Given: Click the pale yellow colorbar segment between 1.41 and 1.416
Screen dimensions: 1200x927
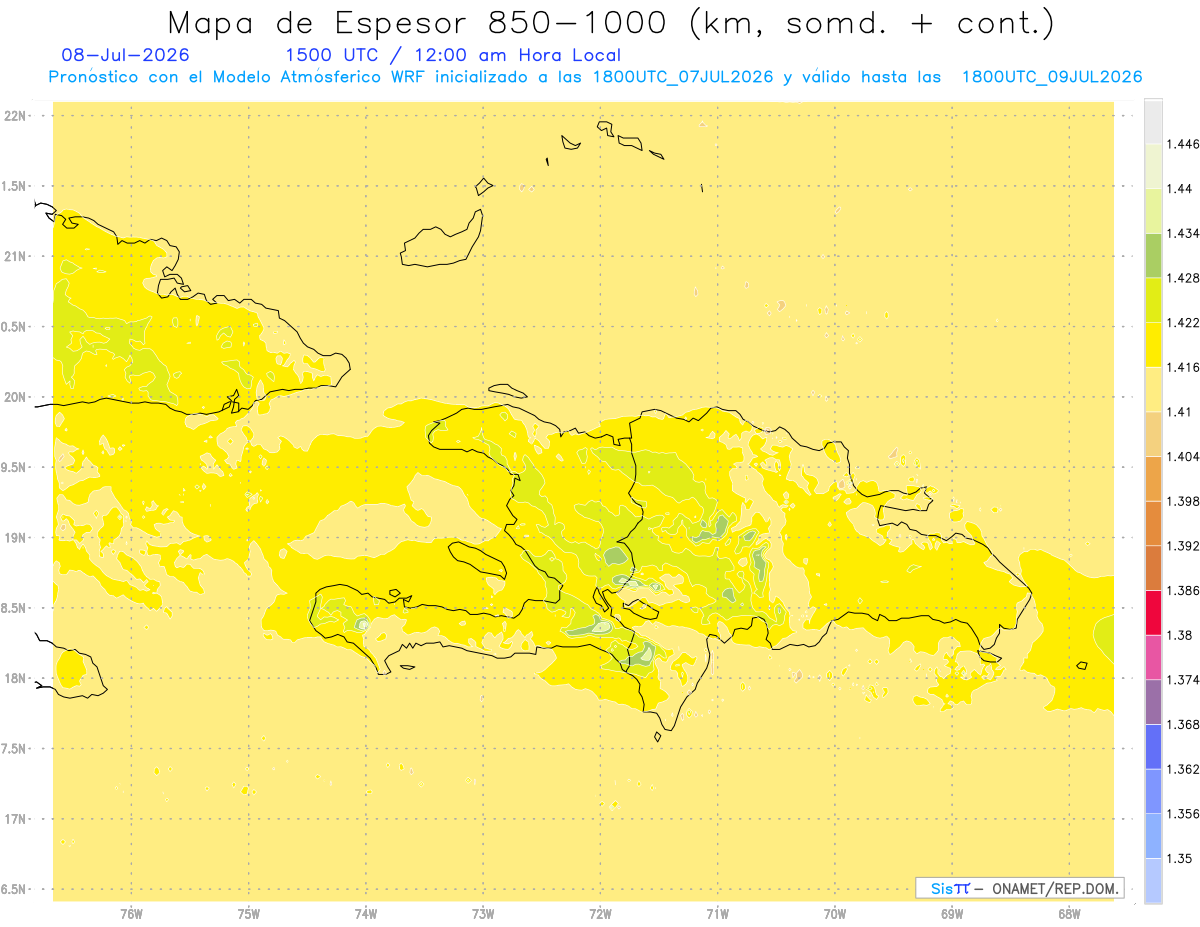Looking at the screenshot, I should pyautogui.click(x=1153, y=389).
